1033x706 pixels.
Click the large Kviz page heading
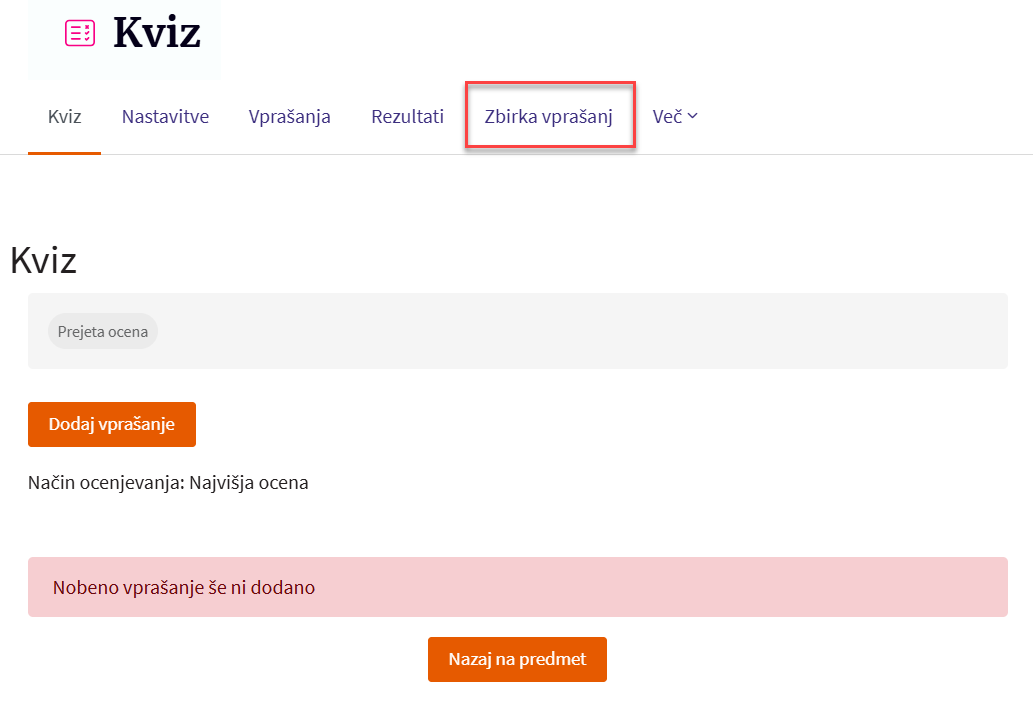(43, 261)
